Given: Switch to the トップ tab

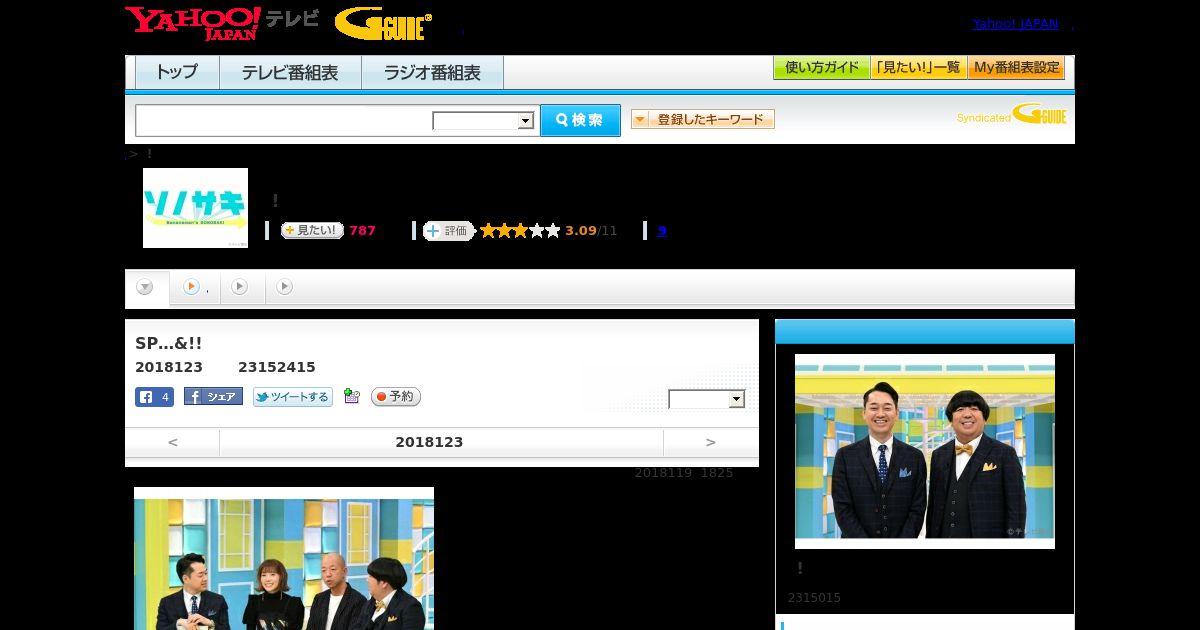Looking at the screenshot, I should 177,72.
